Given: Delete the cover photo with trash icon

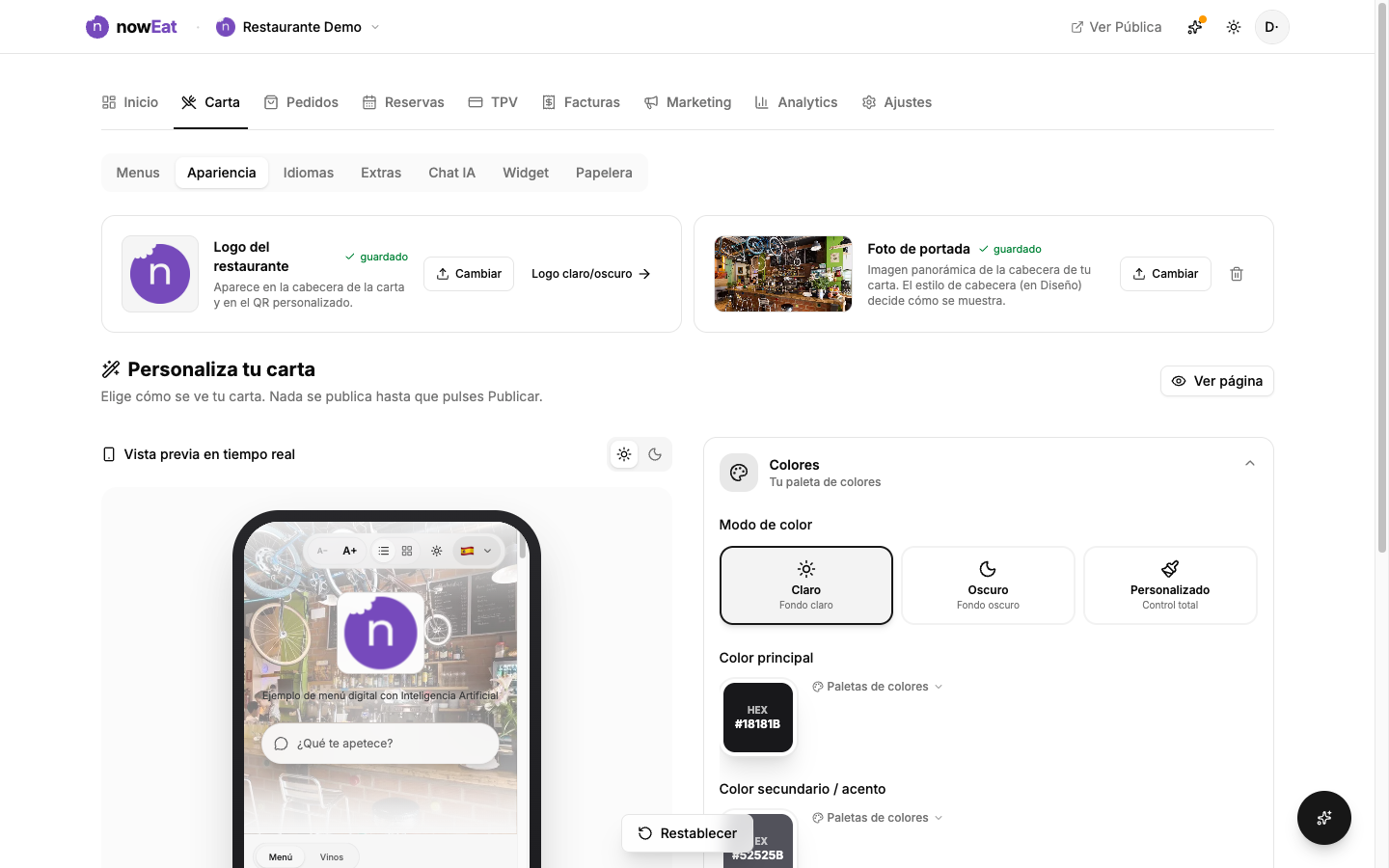Looking at the screenshot, I should click(x=1237, y=274).
